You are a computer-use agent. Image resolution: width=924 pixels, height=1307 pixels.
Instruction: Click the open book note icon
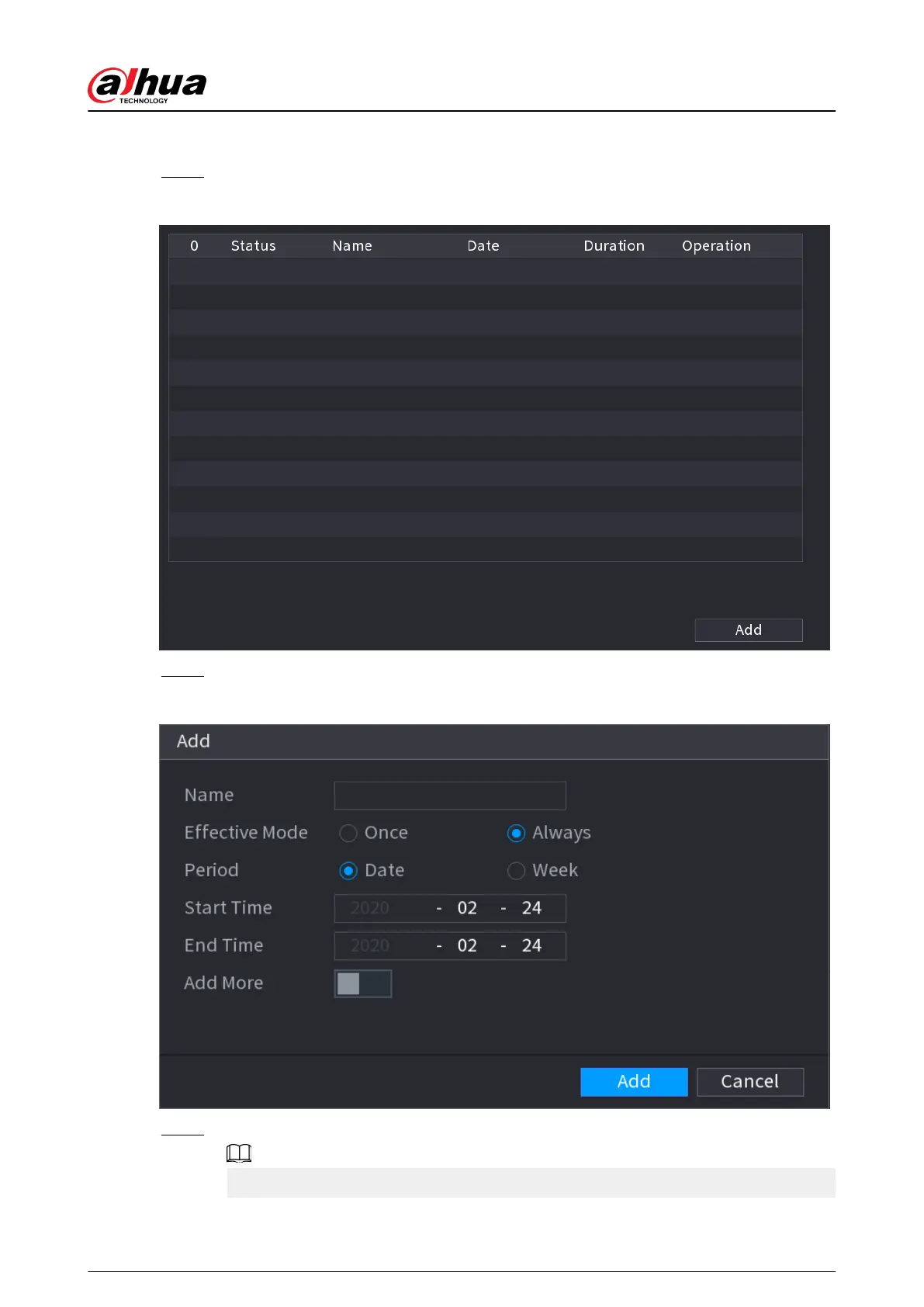point(239,1153)
